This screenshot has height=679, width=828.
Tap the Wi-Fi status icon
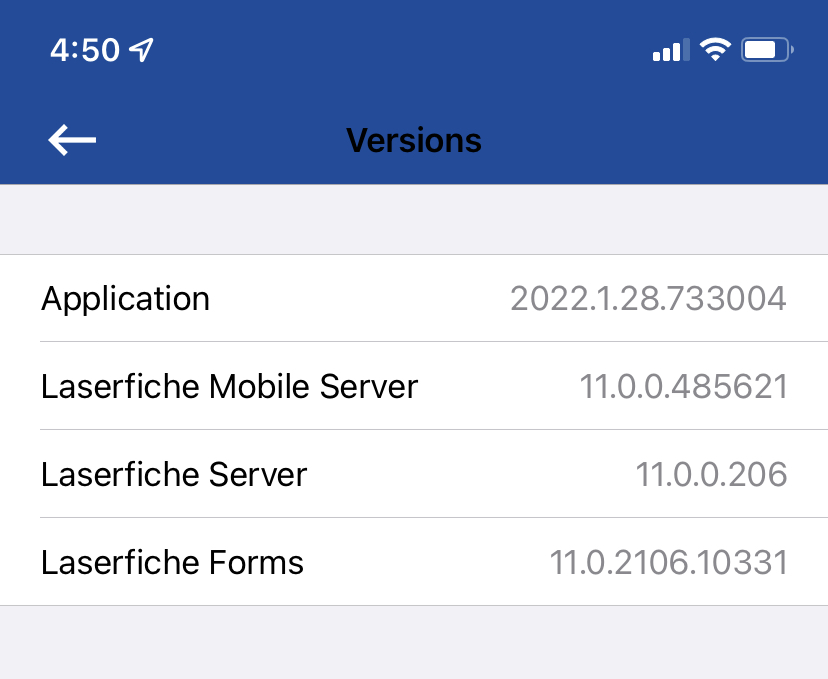click(715, 49)
